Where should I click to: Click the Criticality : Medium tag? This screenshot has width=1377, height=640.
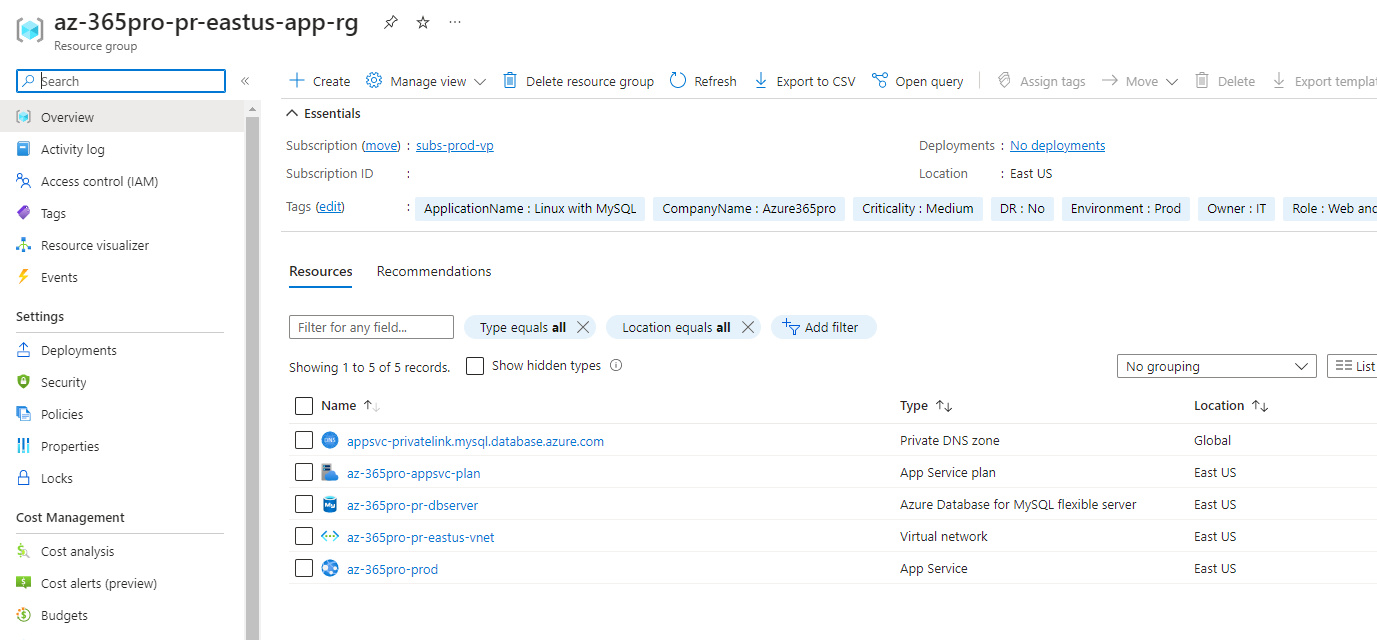918,209
